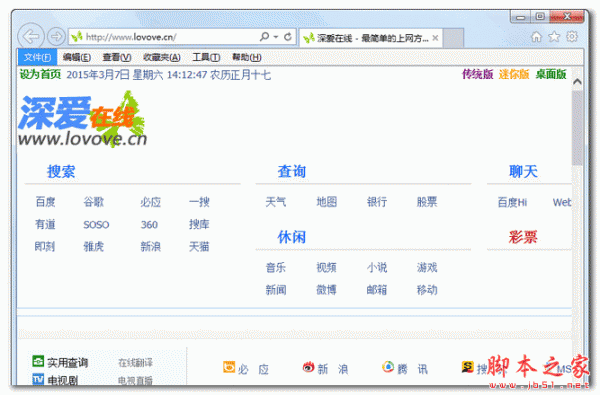Click the 彩票 section heading
This screenshot has width=600, height=395.
523,237
